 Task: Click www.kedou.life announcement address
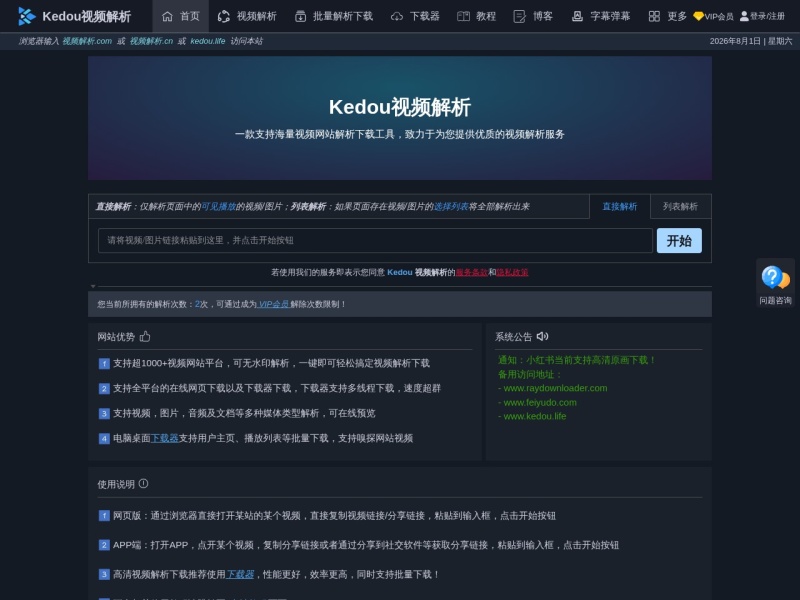point(535,416)
